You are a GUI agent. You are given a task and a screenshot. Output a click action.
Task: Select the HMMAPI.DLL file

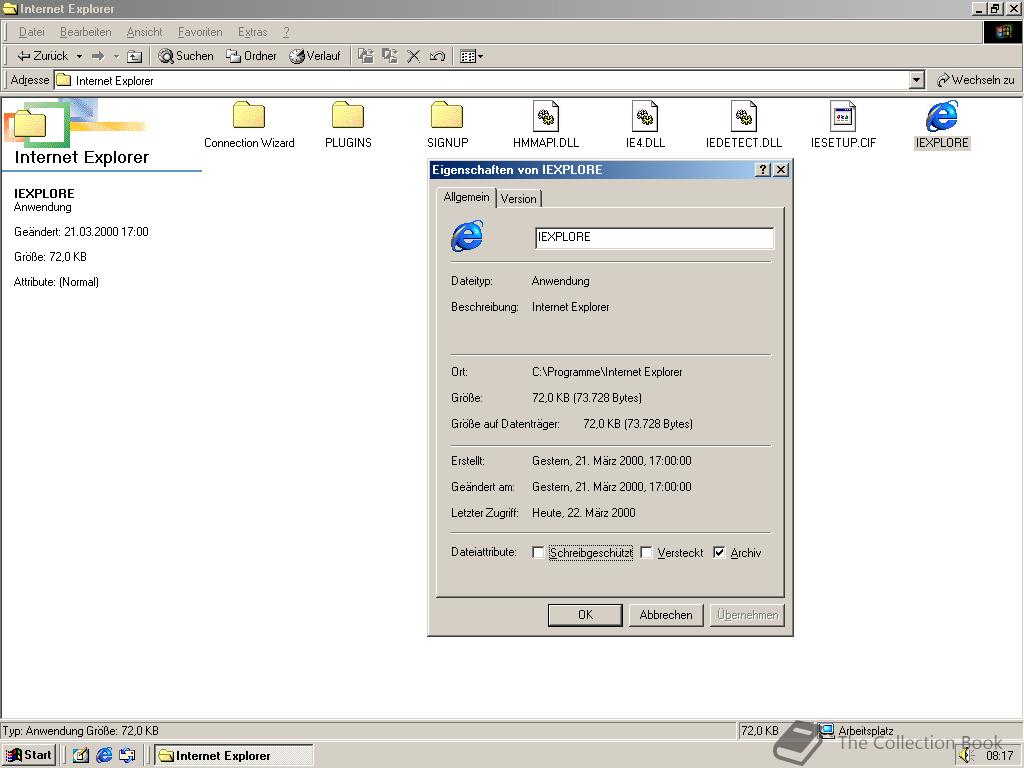[x=546, y=125]
